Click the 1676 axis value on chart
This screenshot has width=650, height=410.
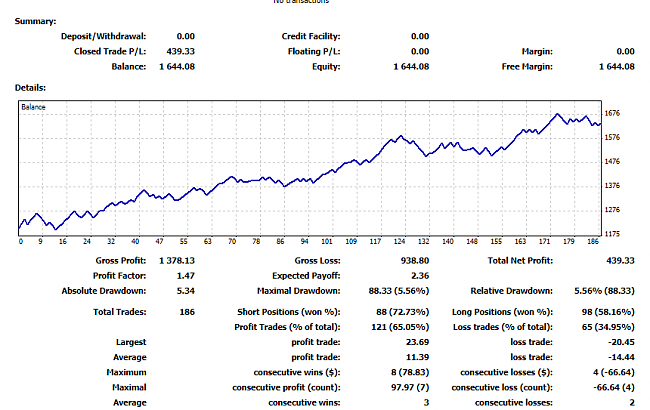pos(612,113)
